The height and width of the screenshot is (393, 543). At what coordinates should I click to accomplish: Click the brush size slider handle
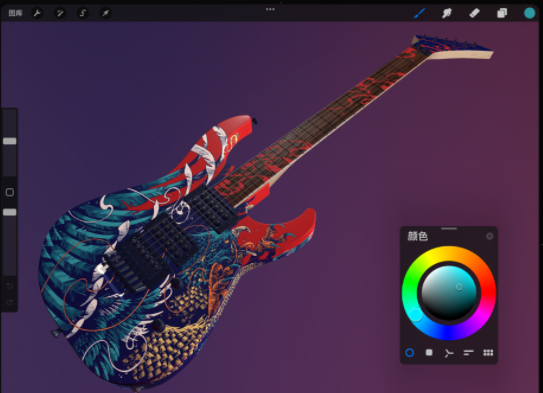[x=10, y=141]
